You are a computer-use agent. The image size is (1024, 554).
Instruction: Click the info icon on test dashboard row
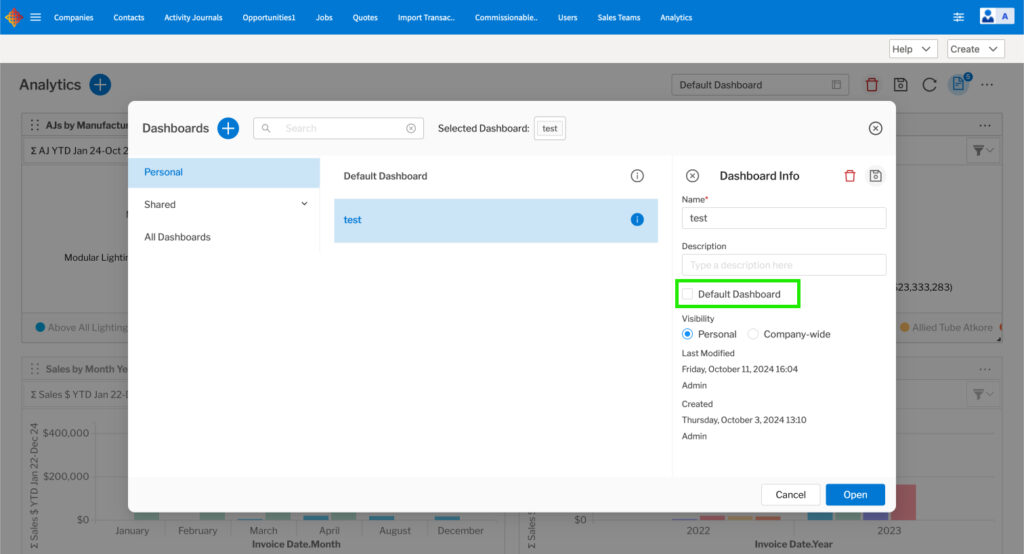[637, 220]
